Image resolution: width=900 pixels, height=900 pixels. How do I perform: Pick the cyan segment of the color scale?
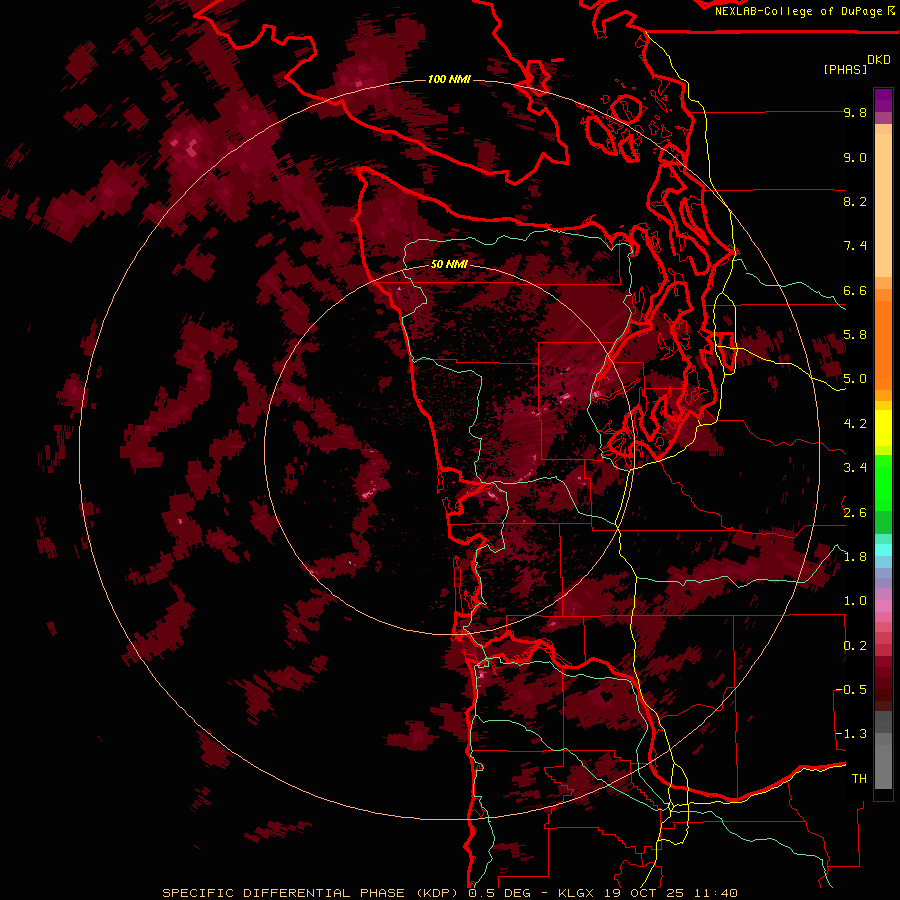[883, 550]
